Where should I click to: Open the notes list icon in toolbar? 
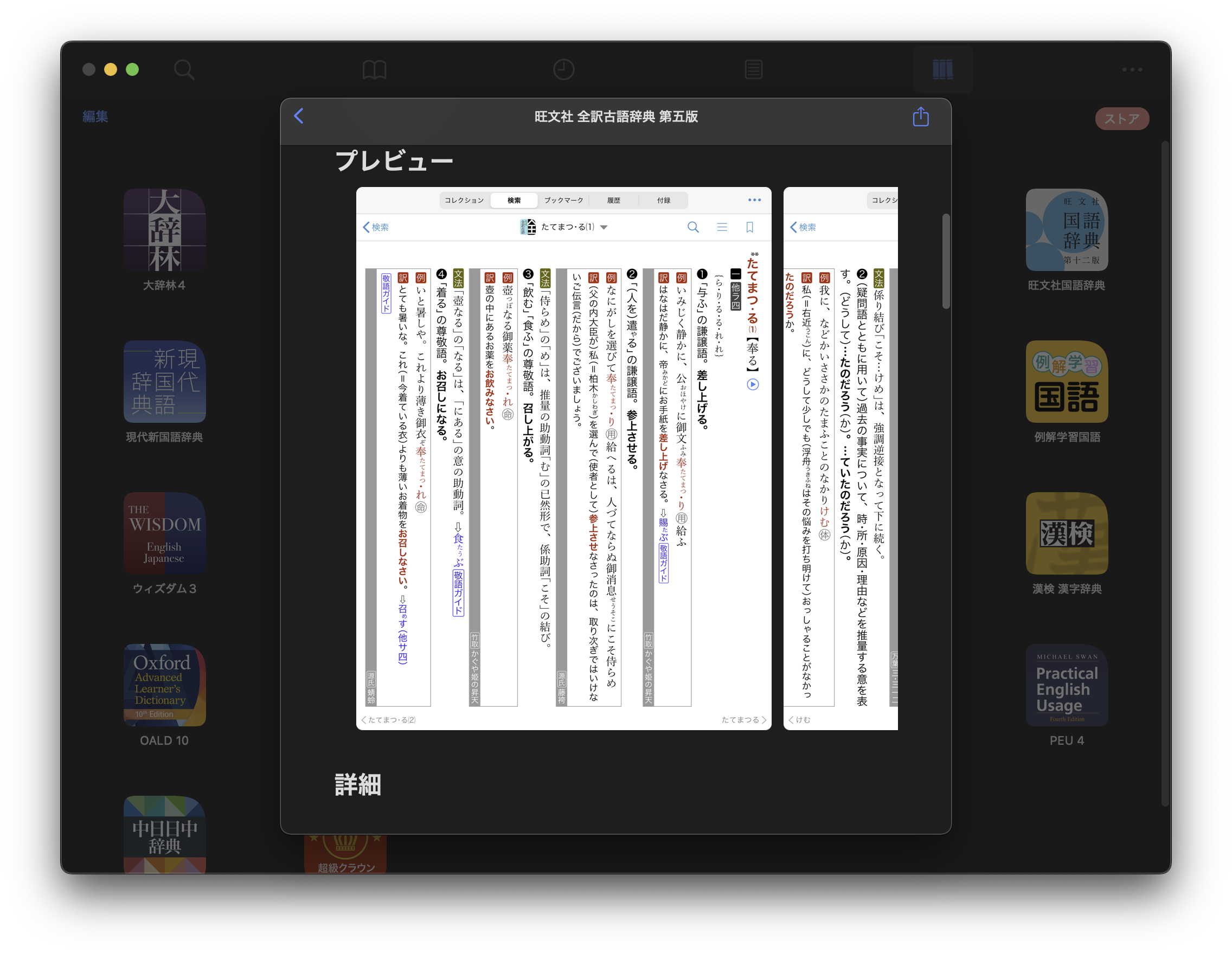(x=753, y=70)
